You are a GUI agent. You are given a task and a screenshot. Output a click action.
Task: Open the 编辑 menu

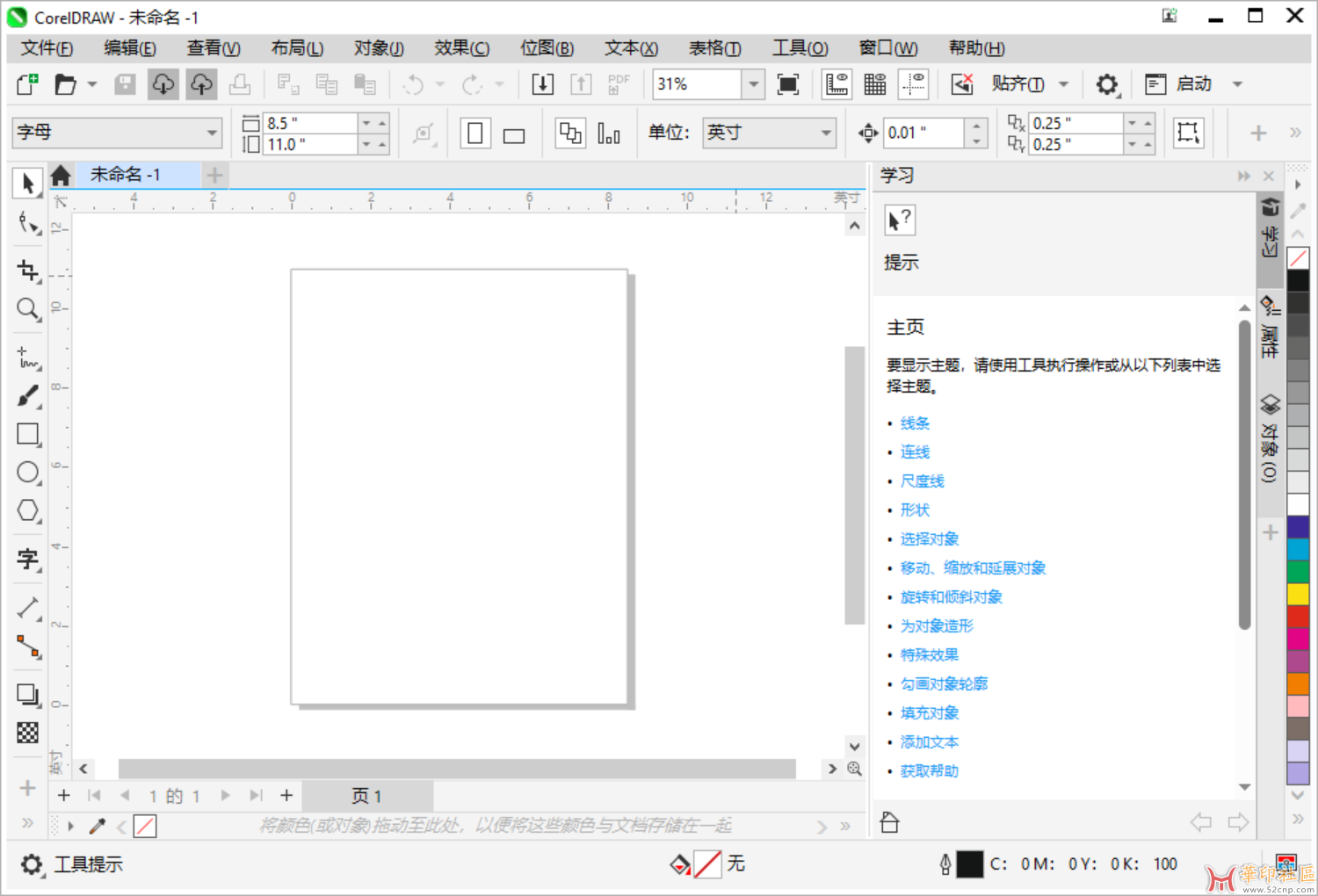130,48
